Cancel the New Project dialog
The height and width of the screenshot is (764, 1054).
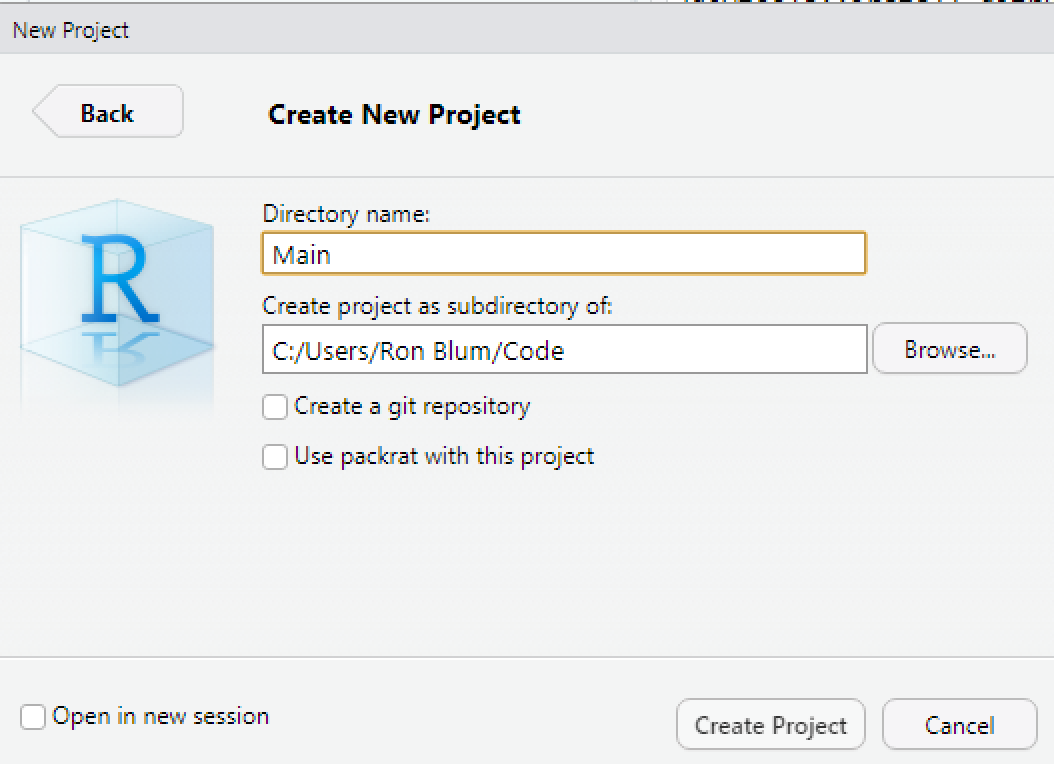click(958, 724)
